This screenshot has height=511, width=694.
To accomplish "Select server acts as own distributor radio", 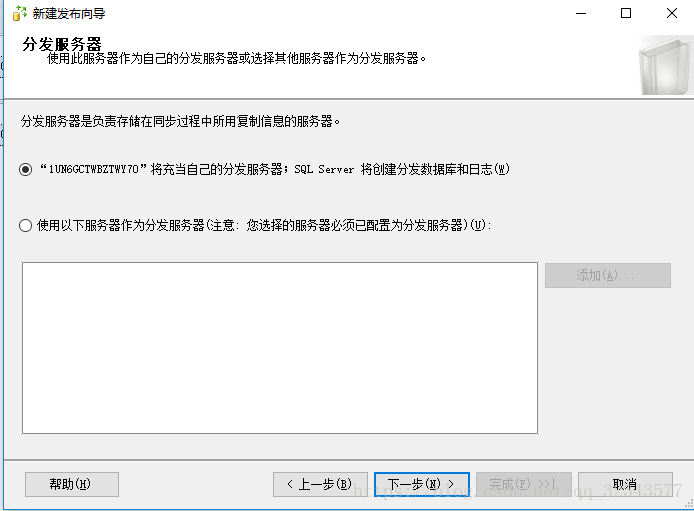I will coord(26,169).
